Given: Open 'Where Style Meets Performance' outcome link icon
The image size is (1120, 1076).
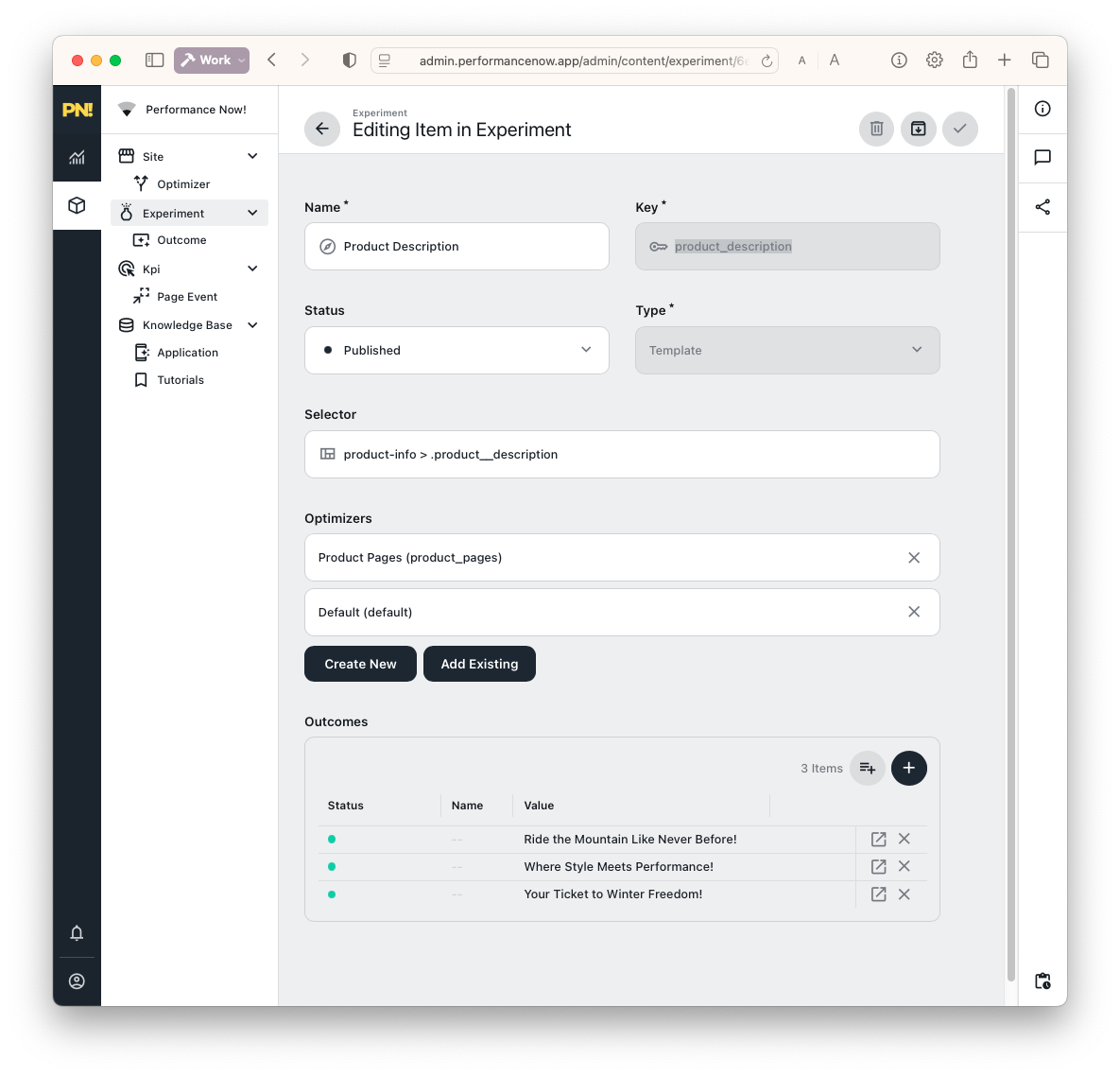Looking at the screenshot, I should 879,867.
